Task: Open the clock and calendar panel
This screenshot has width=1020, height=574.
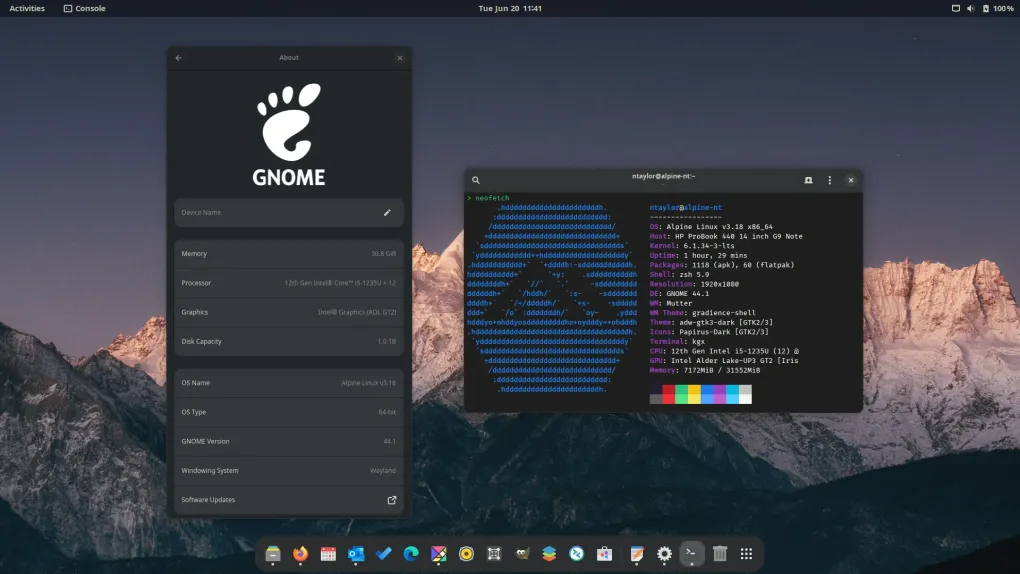Action: pyautogui.click(x=510, y=8)
